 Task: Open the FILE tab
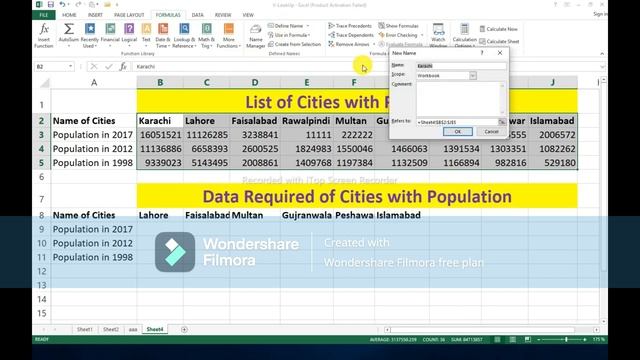click(44, 15)
